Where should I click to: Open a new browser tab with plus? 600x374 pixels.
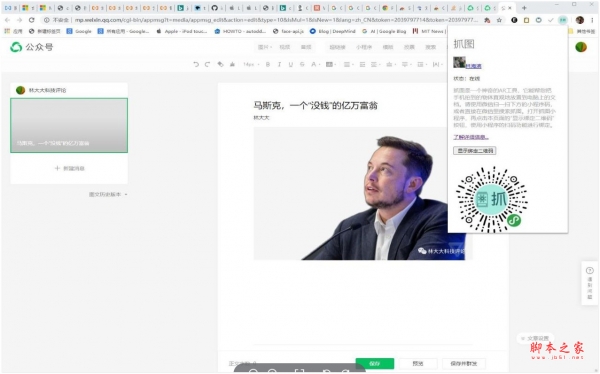524,8
